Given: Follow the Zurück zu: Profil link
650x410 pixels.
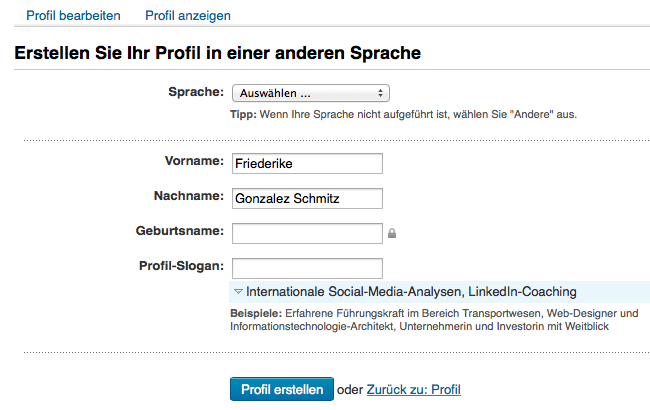Looking at the screenshot, I should click(414, 390).
